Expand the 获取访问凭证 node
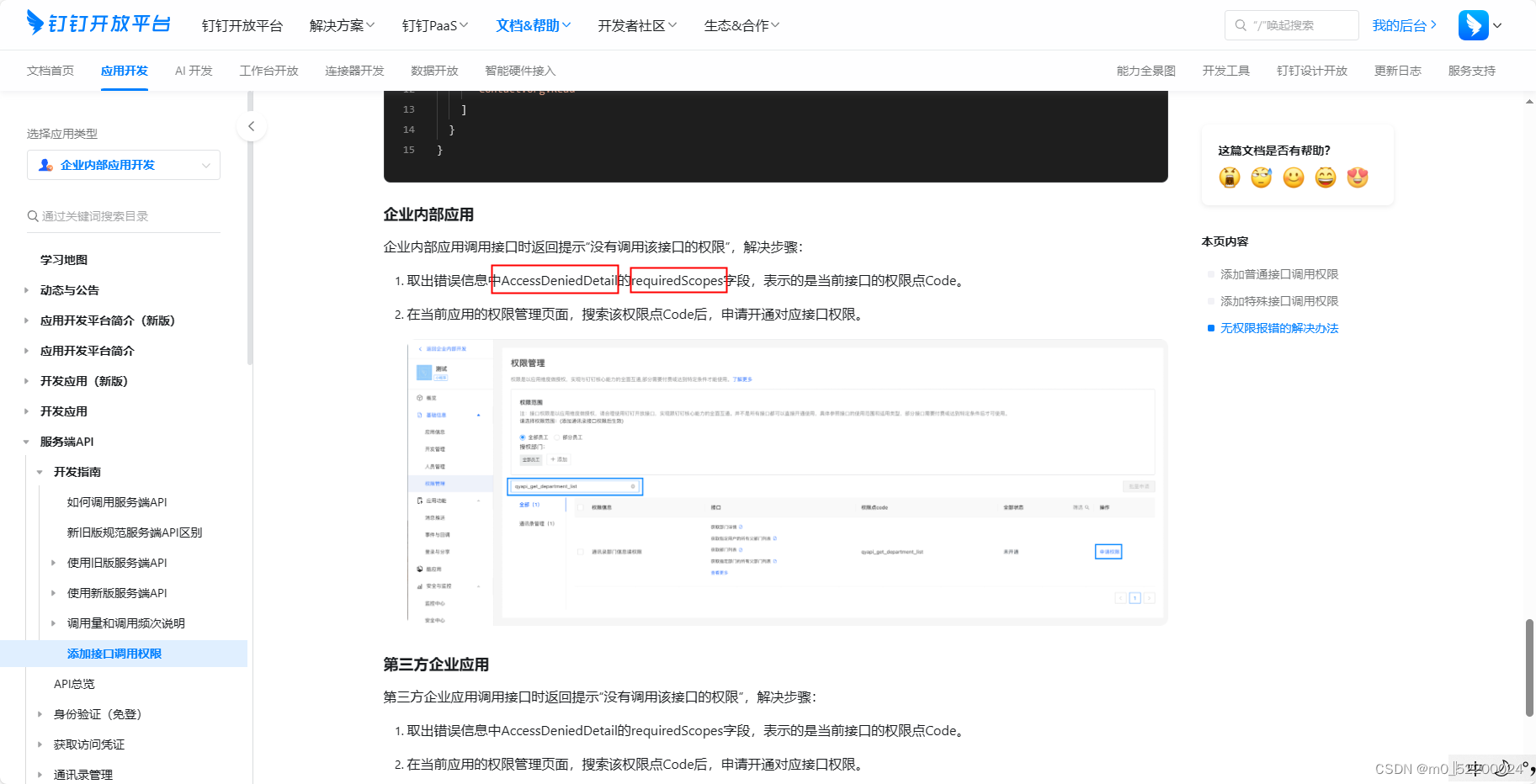 point(40,744)
